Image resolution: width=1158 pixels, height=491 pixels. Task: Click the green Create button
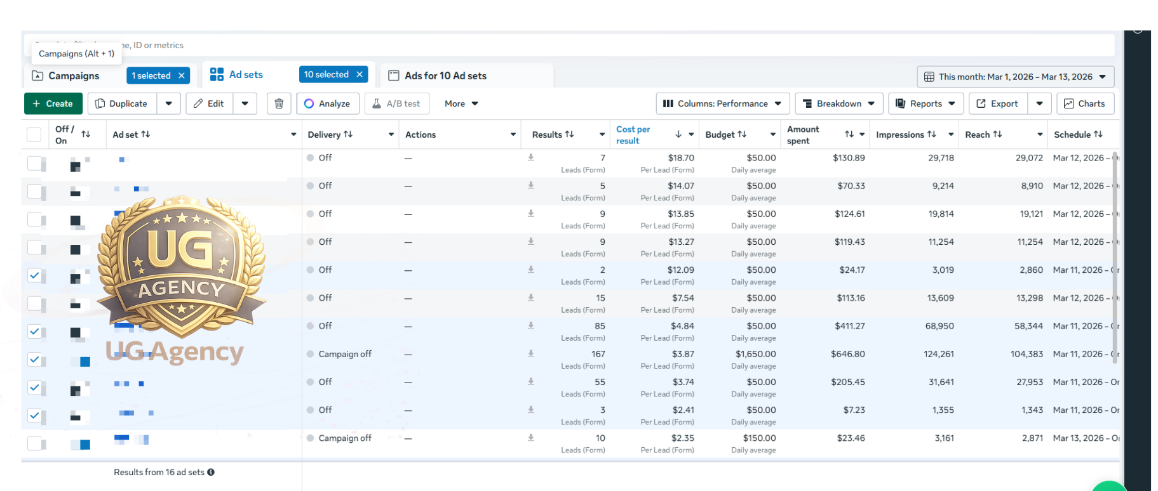(x=52, y=103)
